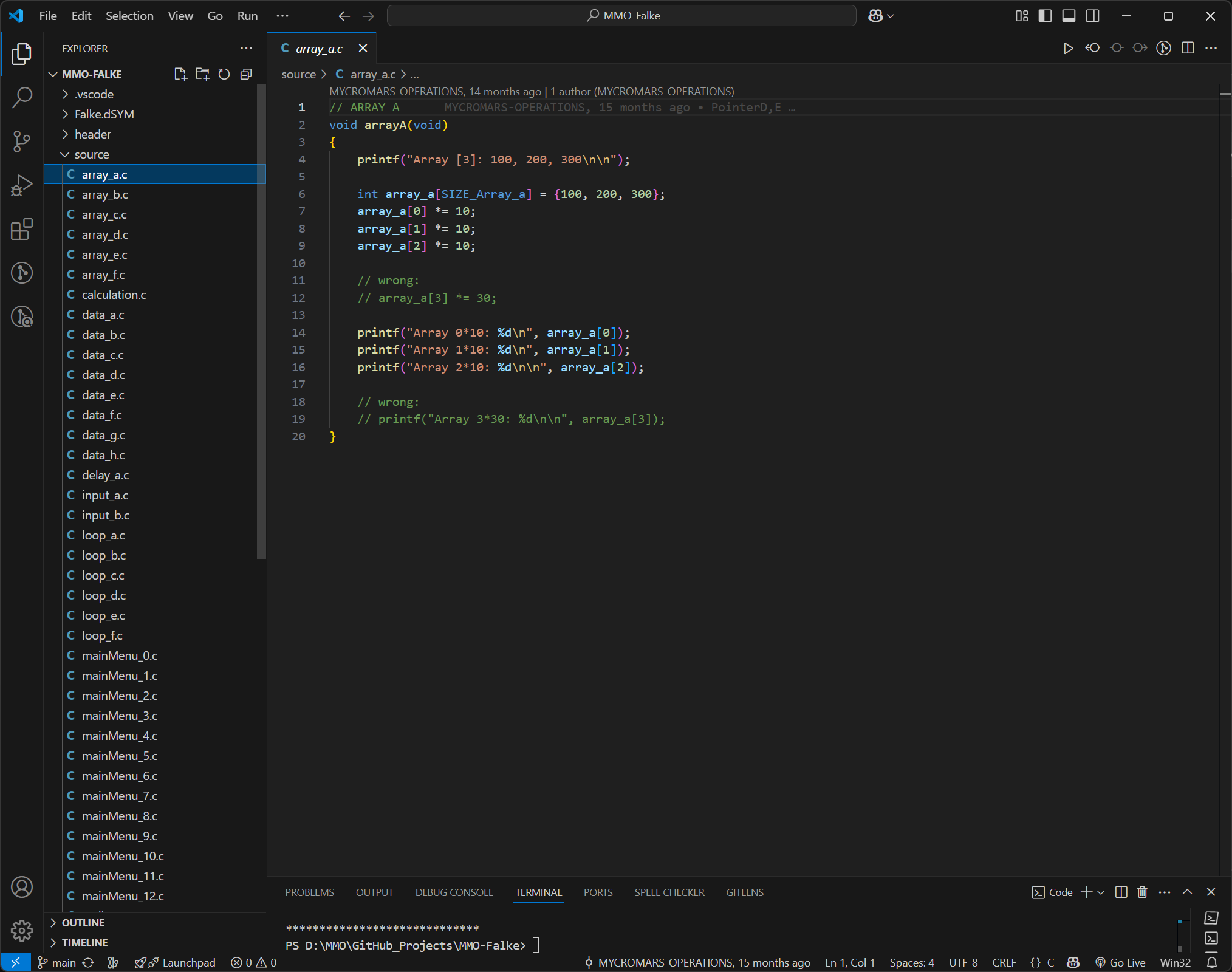Open calculation.c from the file tree

tap(114, 295)
